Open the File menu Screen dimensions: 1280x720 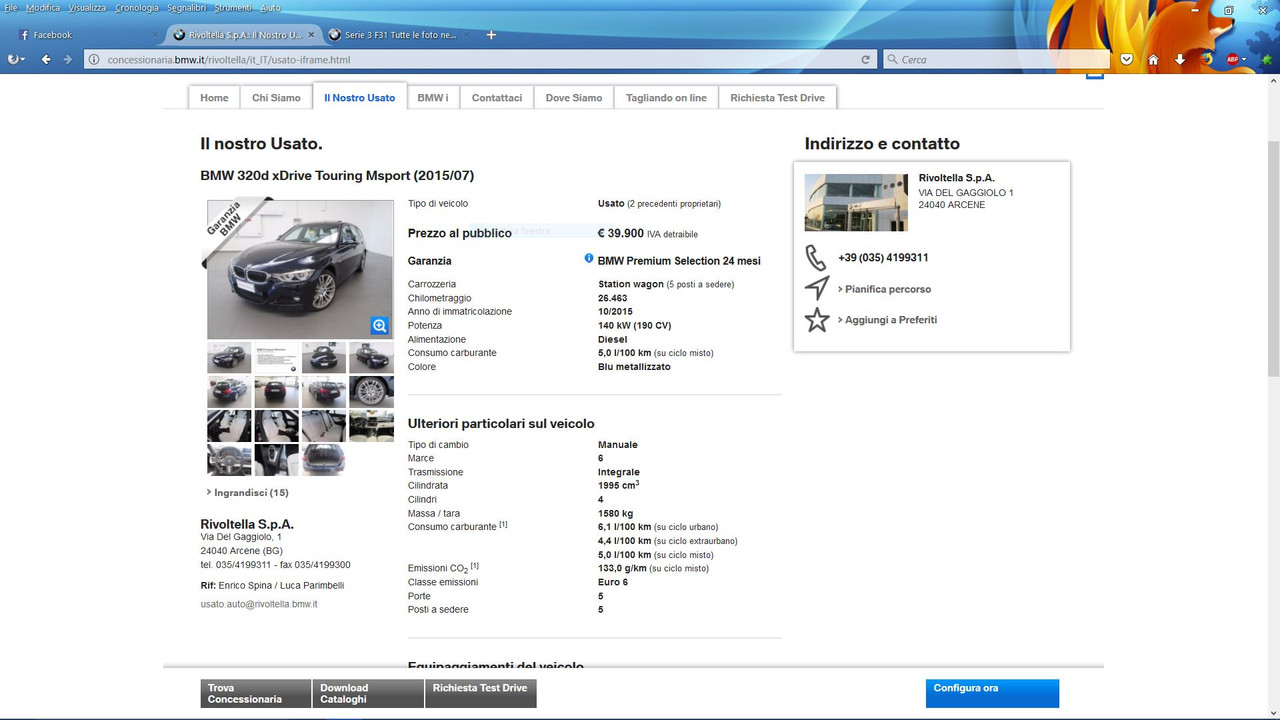(x=11, y=7)
